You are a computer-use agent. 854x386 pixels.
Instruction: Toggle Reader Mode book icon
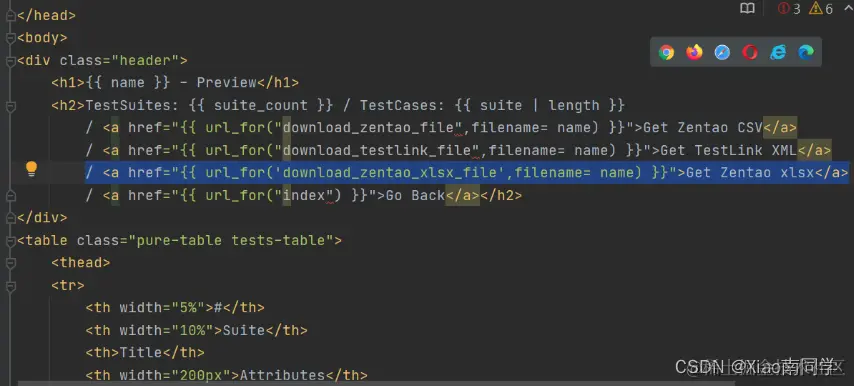point(748,8)
